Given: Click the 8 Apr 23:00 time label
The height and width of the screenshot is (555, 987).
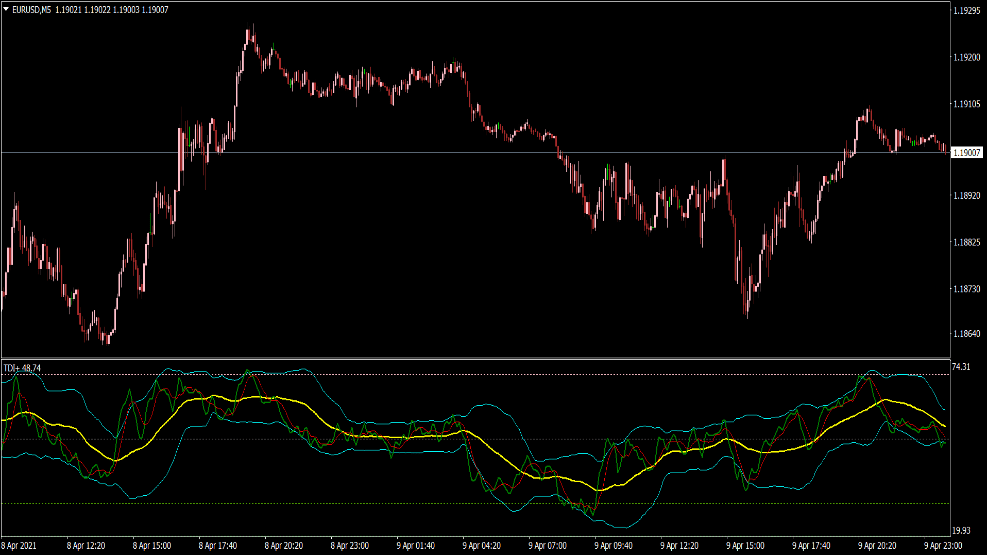Looking at the screenshot, I should point(350,546).
